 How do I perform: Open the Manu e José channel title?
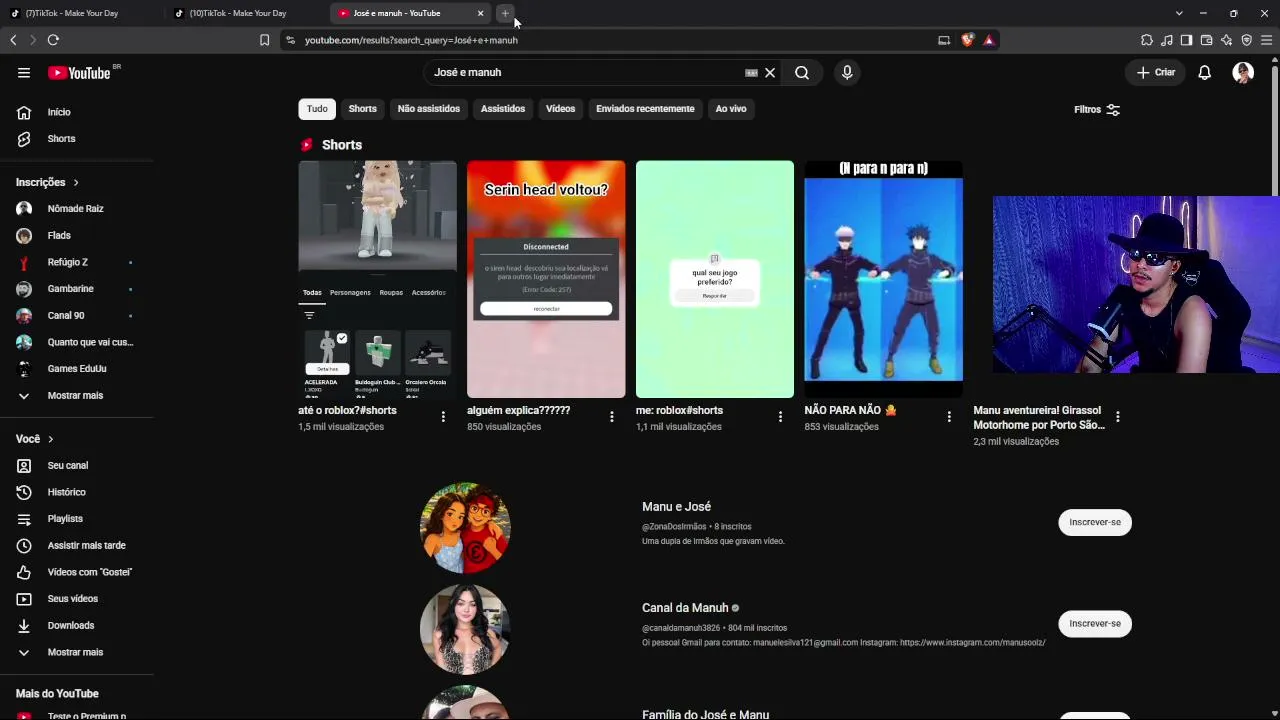[677, 507]
